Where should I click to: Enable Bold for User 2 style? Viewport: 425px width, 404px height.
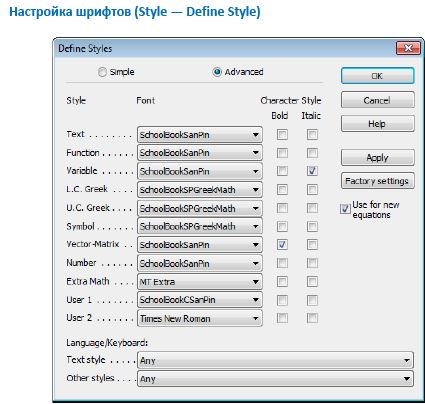(x=282, y=318)
